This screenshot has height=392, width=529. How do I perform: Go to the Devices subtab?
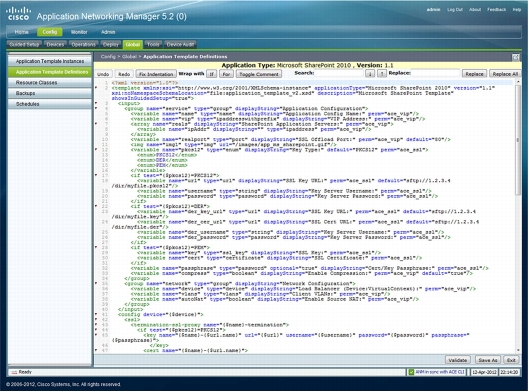(x=55, y=45)
